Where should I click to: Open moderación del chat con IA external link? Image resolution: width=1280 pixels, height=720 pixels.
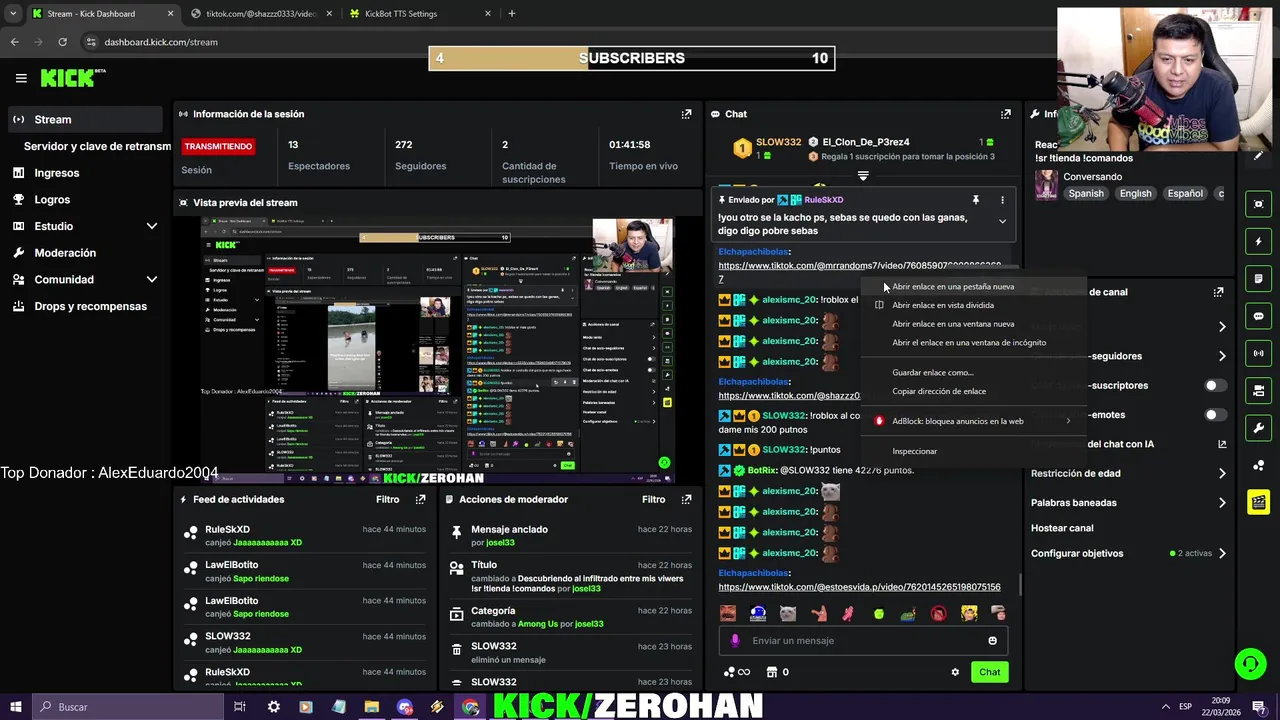(1222, 444)
